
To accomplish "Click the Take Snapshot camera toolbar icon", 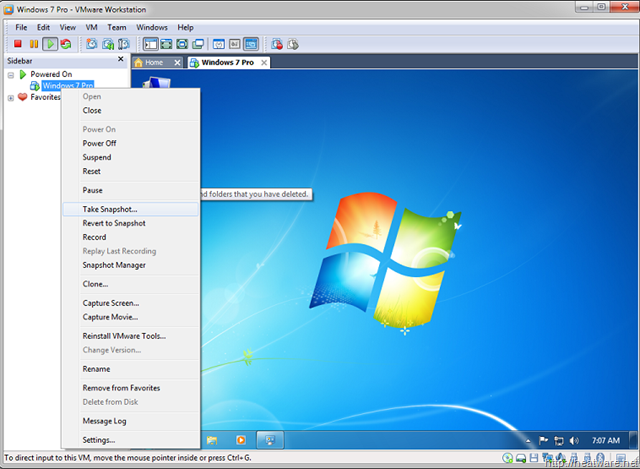I will pos(92,44).
